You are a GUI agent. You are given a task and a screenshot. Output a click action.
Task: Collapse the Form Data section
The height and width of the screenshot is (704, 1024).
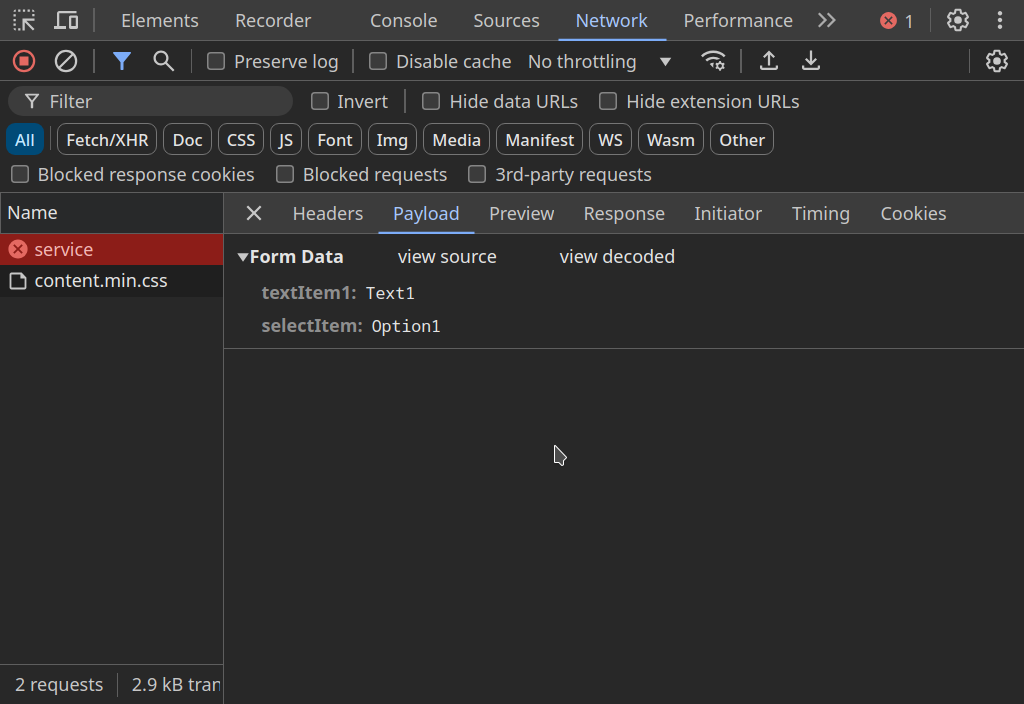tap(243, 257)
